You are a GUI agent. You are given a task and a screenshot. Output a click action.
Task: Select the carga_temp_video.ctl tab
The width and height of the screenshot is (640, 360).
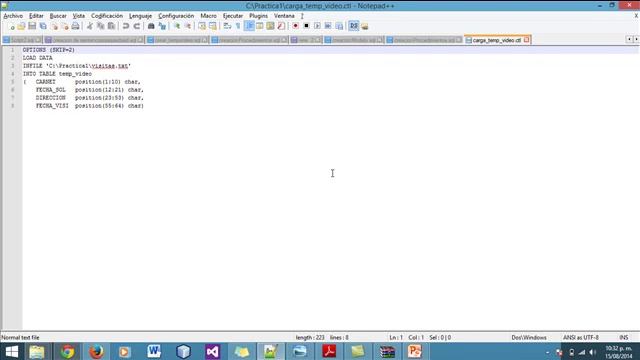point(497,40)
